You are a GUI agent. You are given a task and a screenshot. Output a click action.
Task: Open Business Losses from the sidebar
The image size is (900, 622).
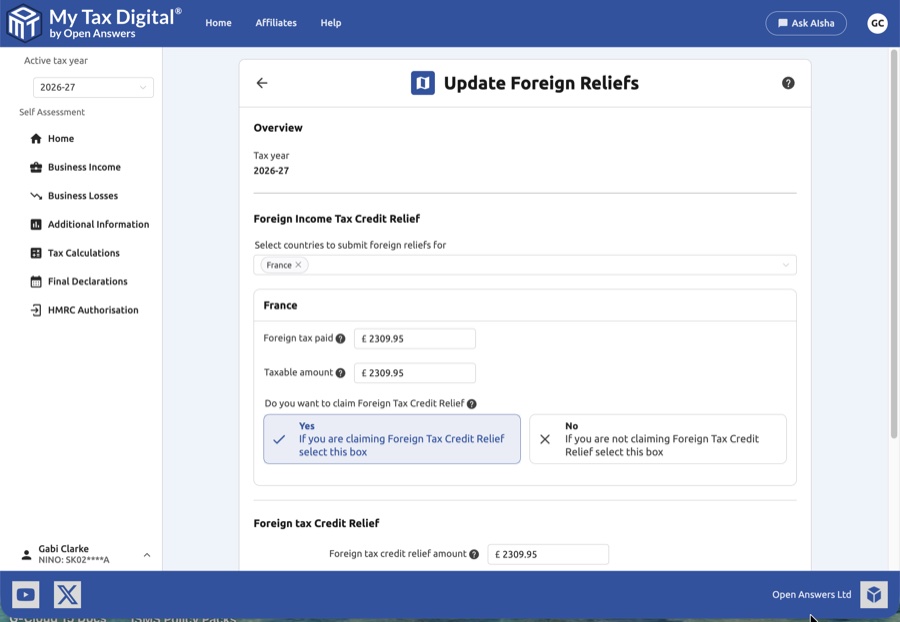[x=37, y=195]
